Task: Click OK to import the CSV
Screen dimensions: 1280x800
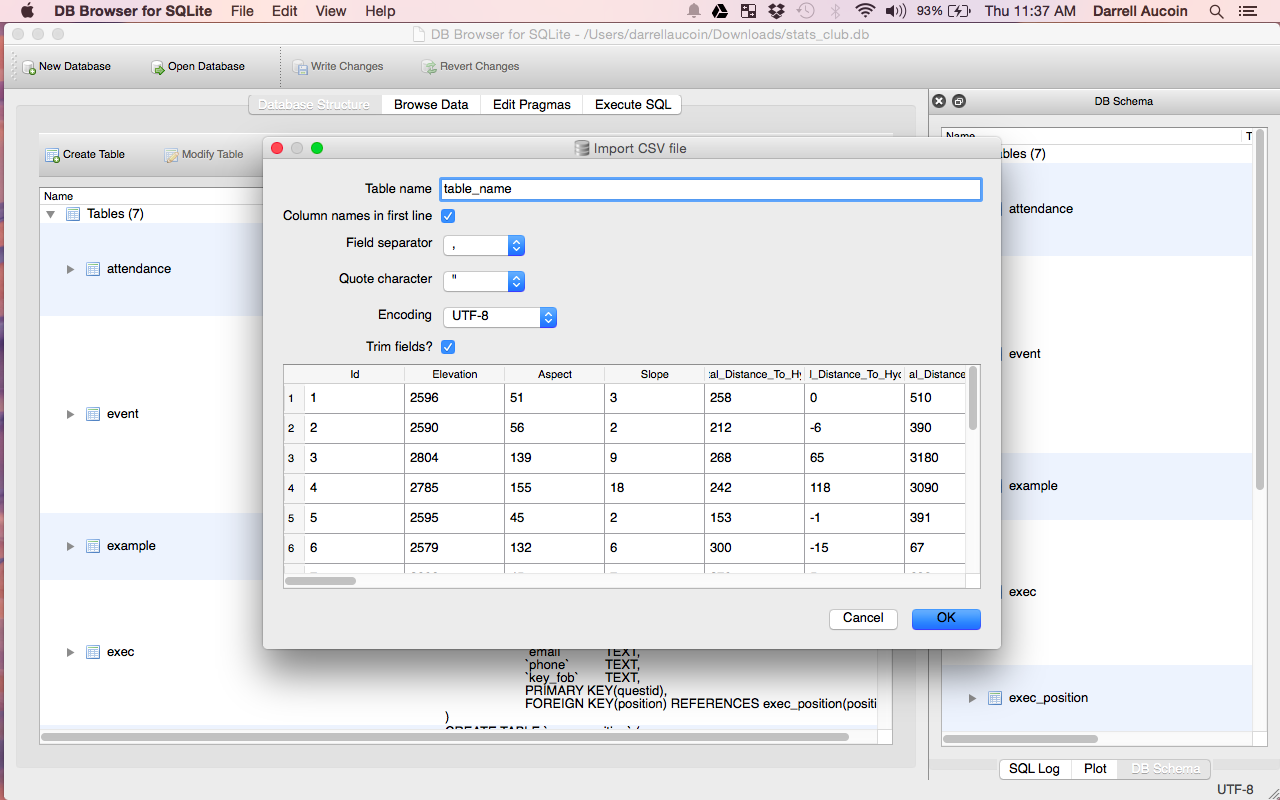Action: pyautogui.click(x=946, y=618)
